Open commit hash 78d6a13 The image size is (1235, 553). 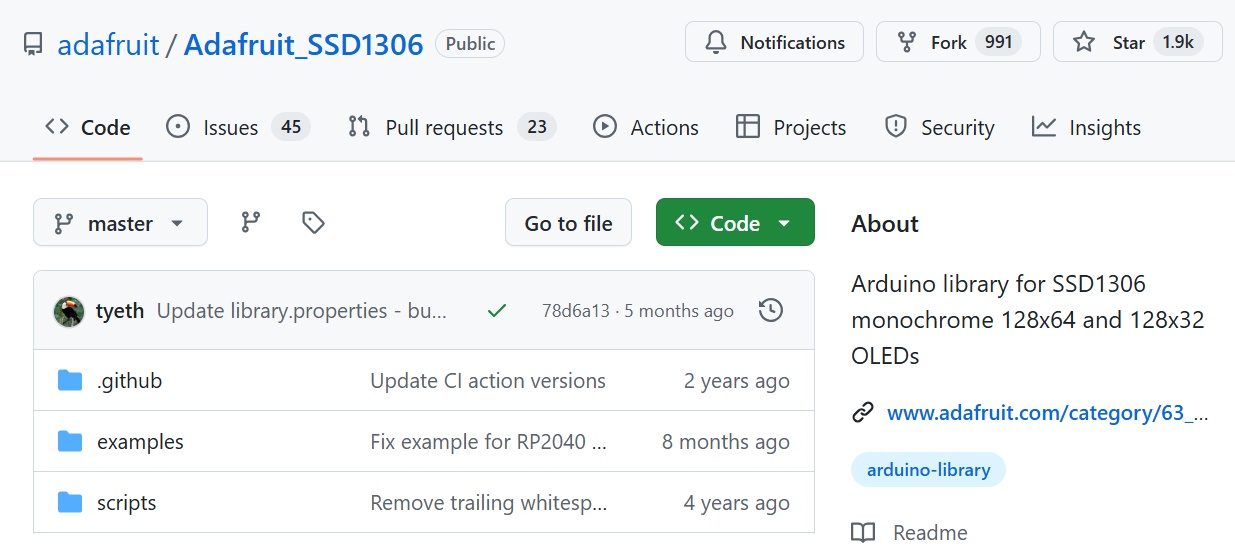pyautogui.click(x=575, y=311)
